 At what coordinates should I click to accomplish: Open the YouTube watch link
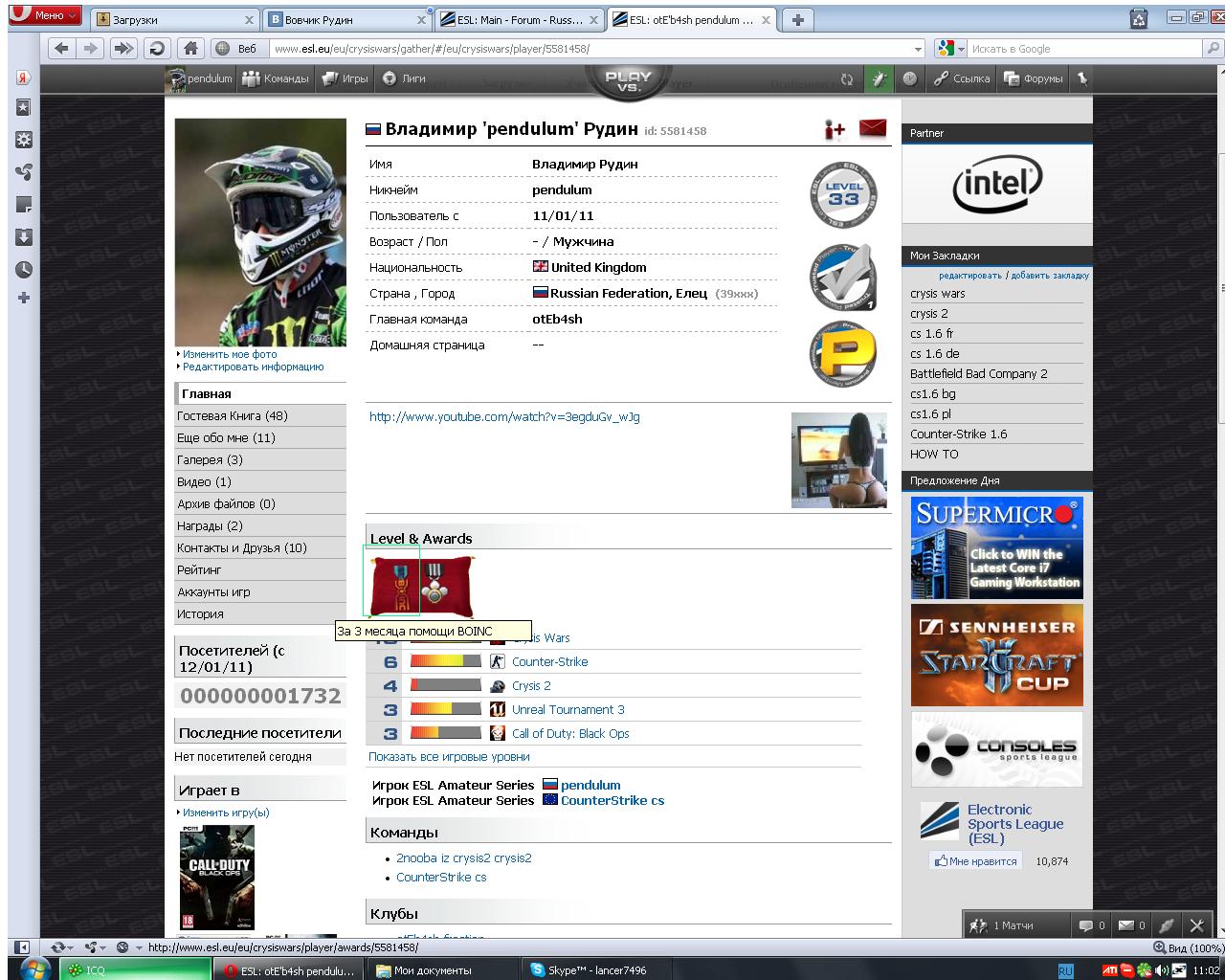coord(504,417)
